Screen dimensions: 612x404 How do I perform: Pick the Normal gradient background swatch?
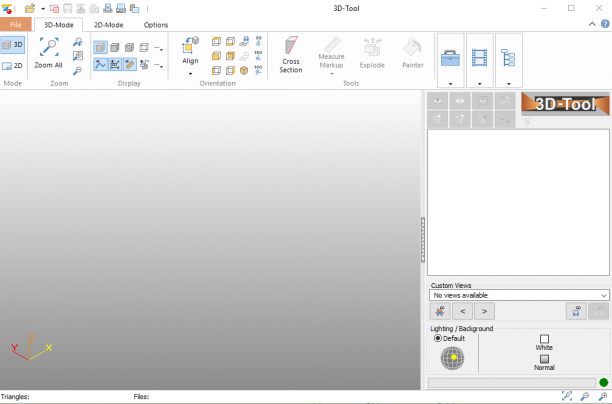pyautogui.click(x=544, y=358)
